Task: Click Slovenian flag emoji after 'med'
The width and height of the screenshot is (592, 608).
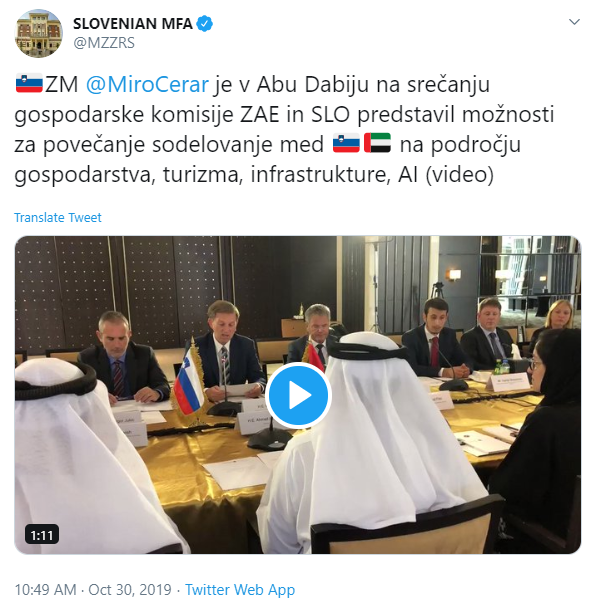Action: click(346, 143)
